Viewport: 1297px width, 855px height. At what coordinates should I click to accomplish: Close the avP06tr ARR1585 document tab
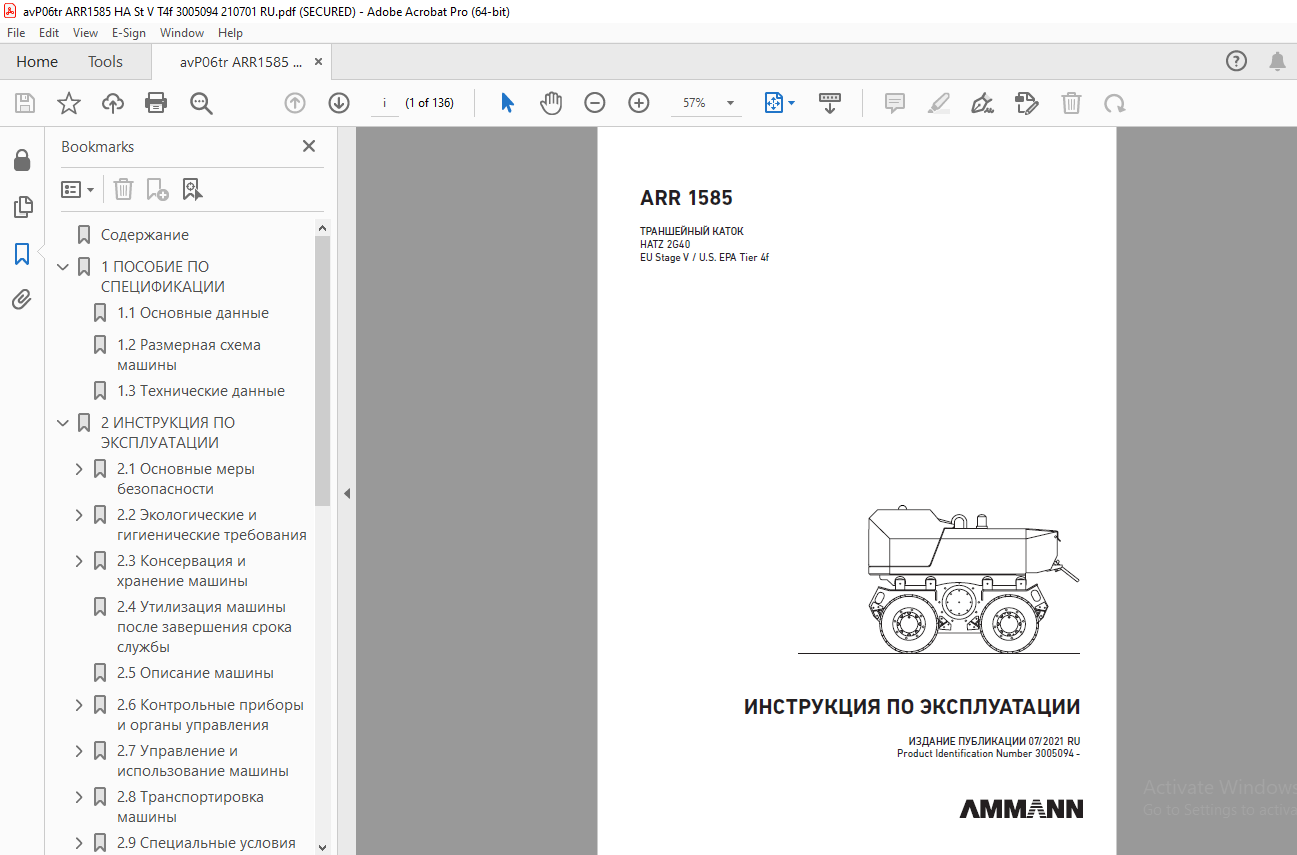[x=319, y=62]
